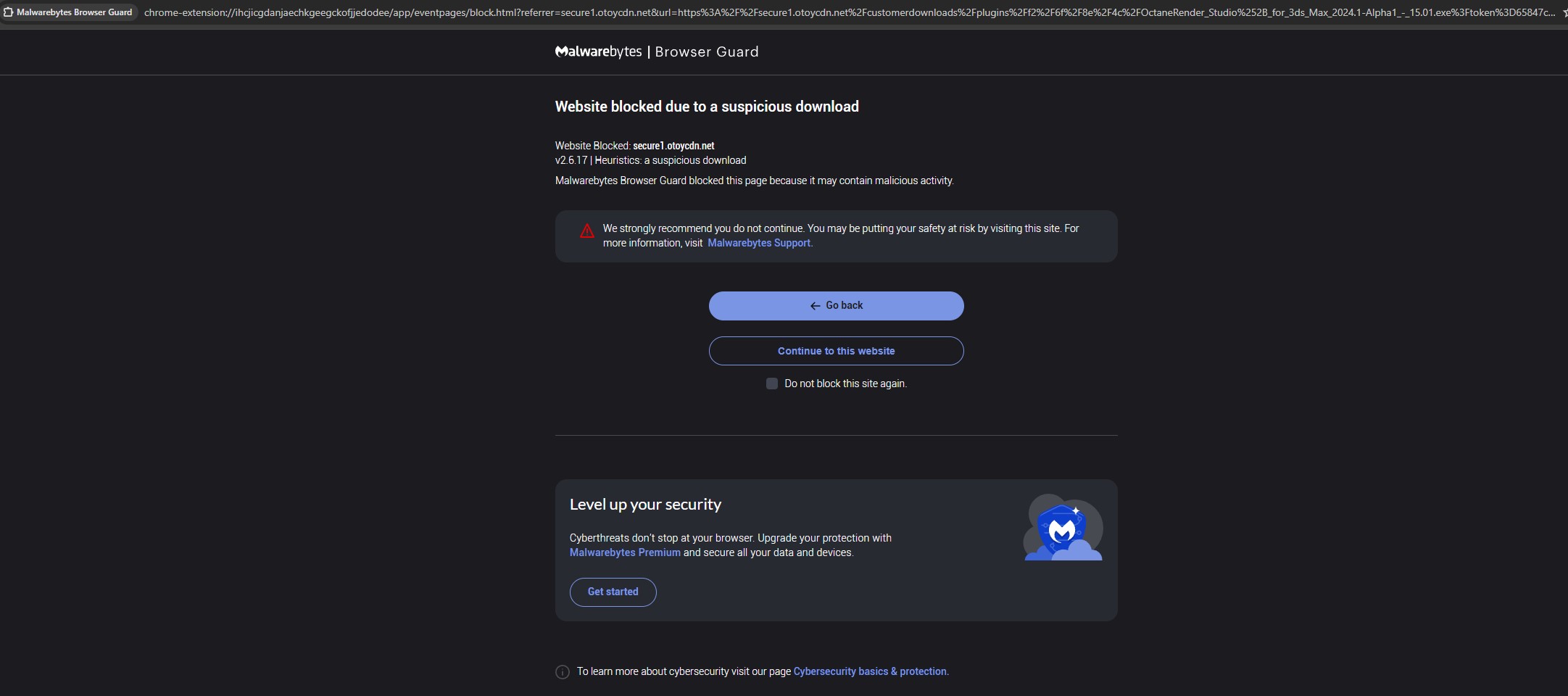Click the red warning triangle icon
Screen dimensions: 1568x696
[587, 231]
